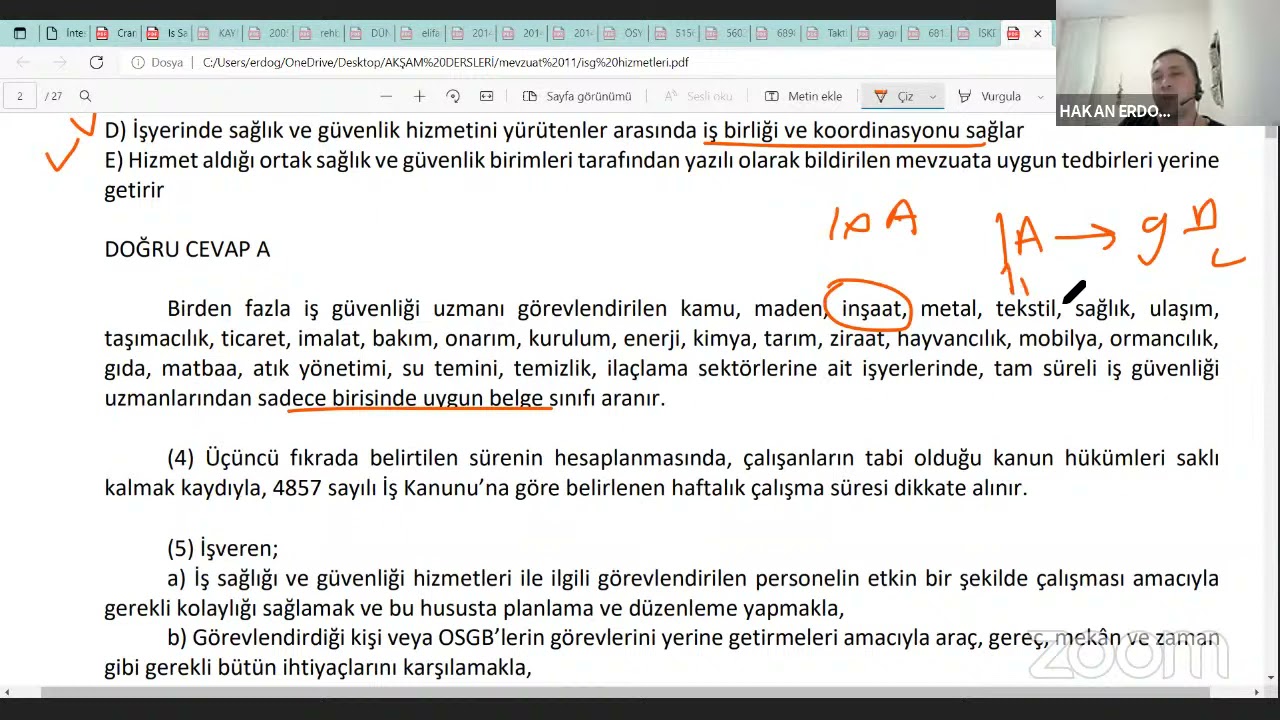The width and height of the screenshot is (1280, 720).
Task: Expand the Vurgula options arrow
Action: pyautogui.click(x=1040, y=97)
